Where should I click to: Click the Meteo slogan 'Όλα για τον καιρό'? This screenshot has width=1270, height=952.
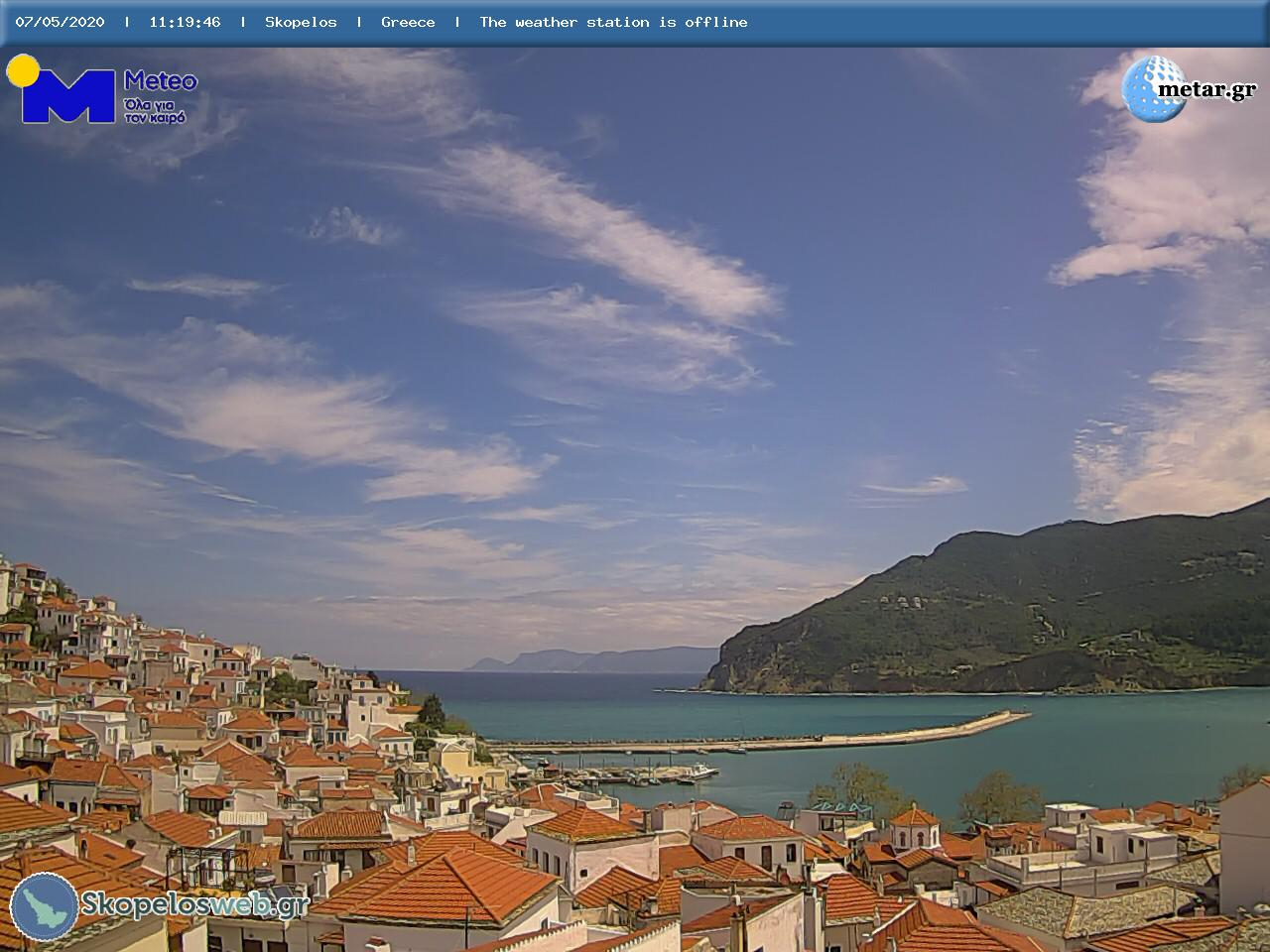155,111
